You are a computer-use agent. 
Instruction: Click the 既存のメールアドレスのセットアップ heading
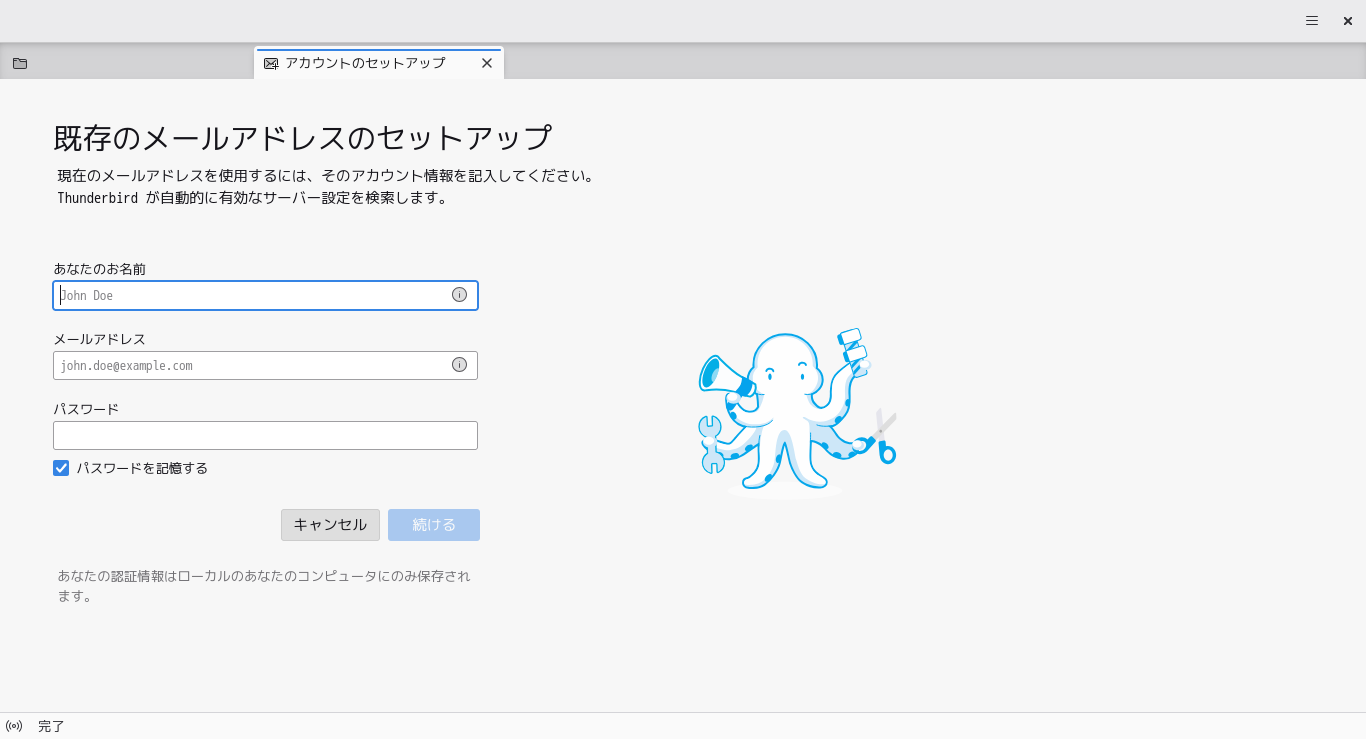(x=303, y=138)
